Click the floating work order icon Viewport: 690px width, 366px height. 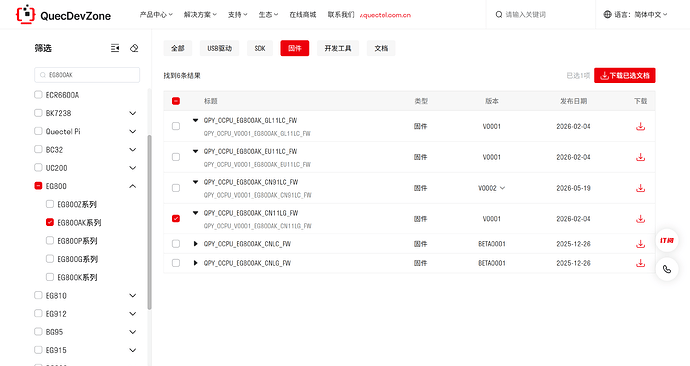(x=667, y=240)
